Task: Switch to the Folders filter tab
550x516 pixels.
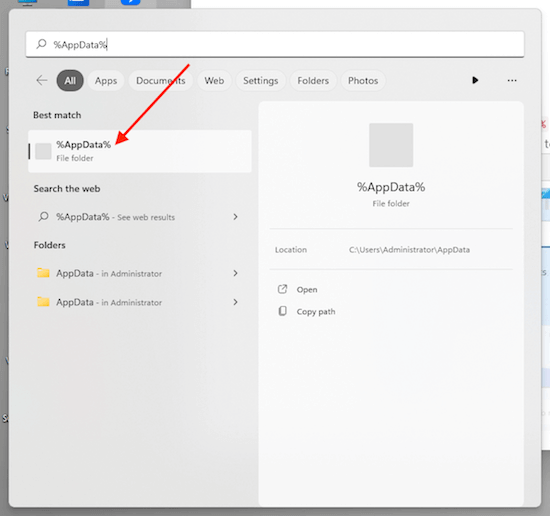Action: [313, 81]
